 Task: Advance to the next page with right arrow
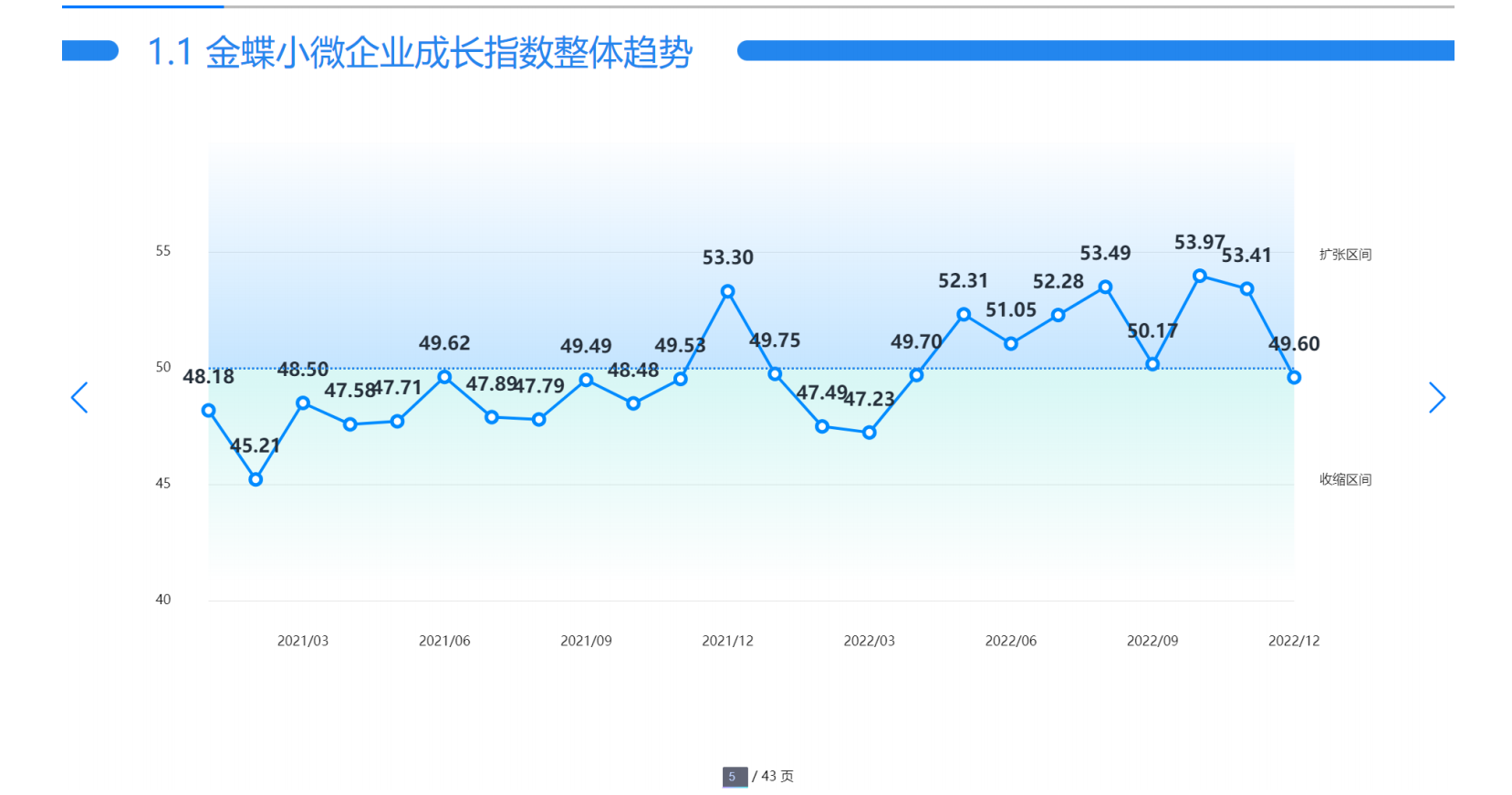[1437, 398]
